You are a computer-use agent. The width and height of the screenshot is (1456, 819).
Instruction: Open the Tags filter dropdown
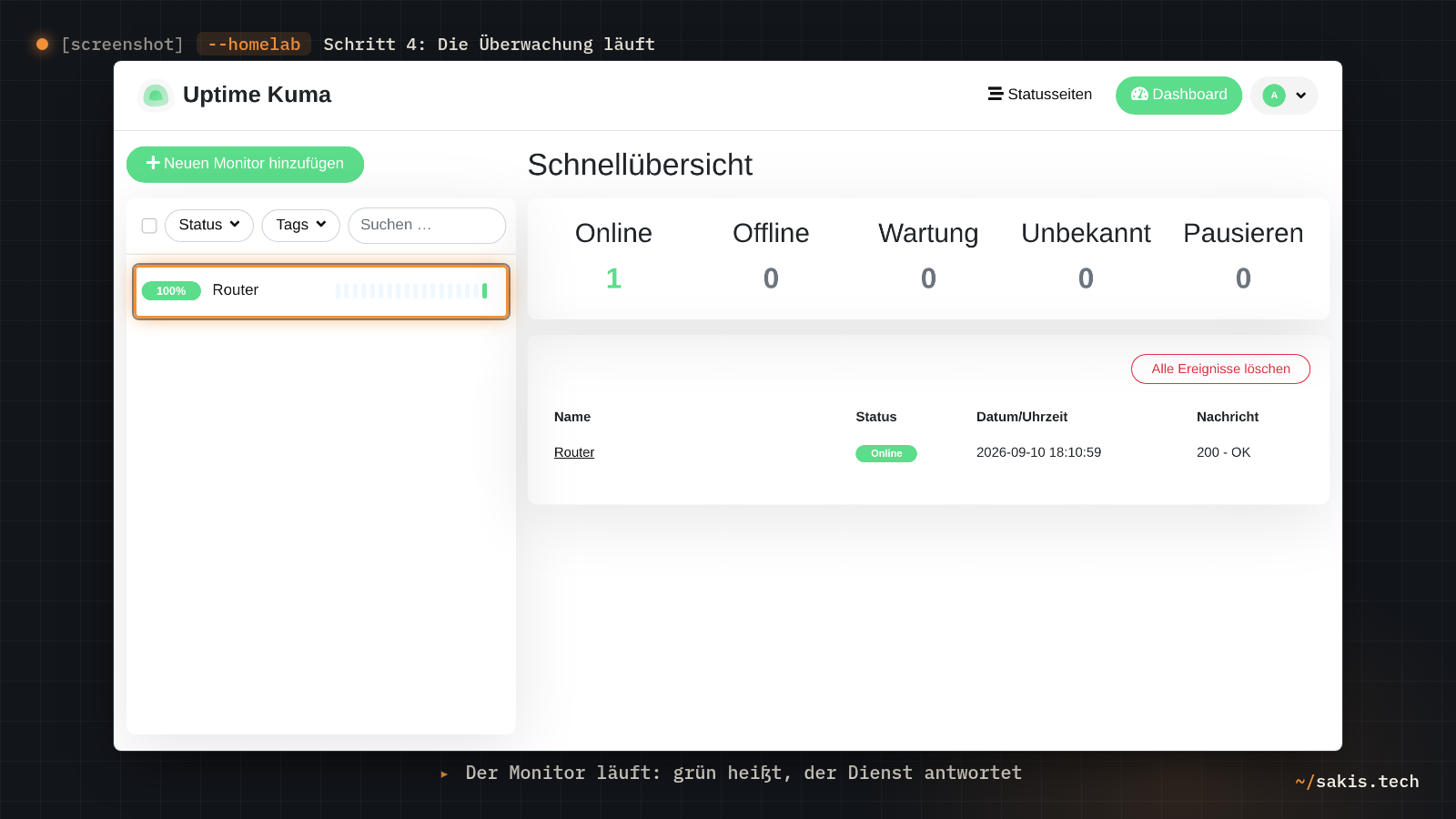click(x=301, y=225)
